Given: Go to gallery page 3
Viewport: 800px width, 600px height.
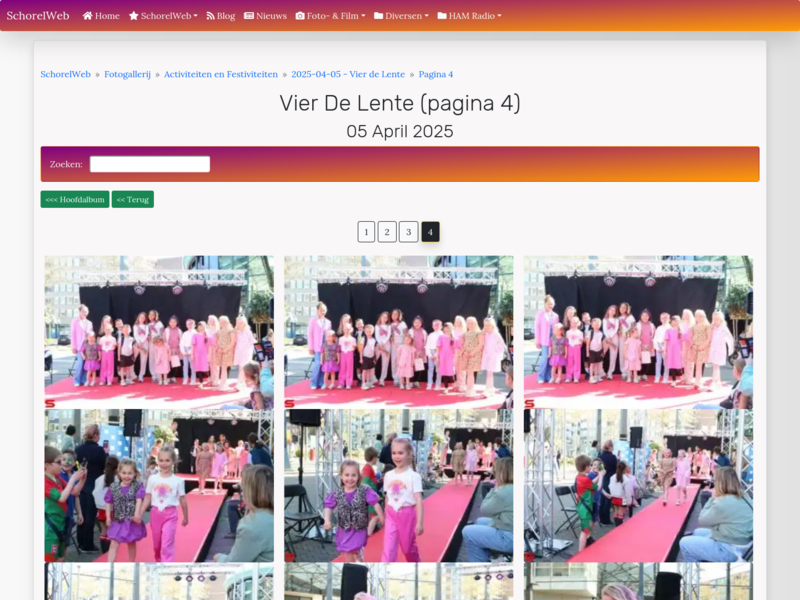Looking at the screenshot, I should [x=409, y=232].
